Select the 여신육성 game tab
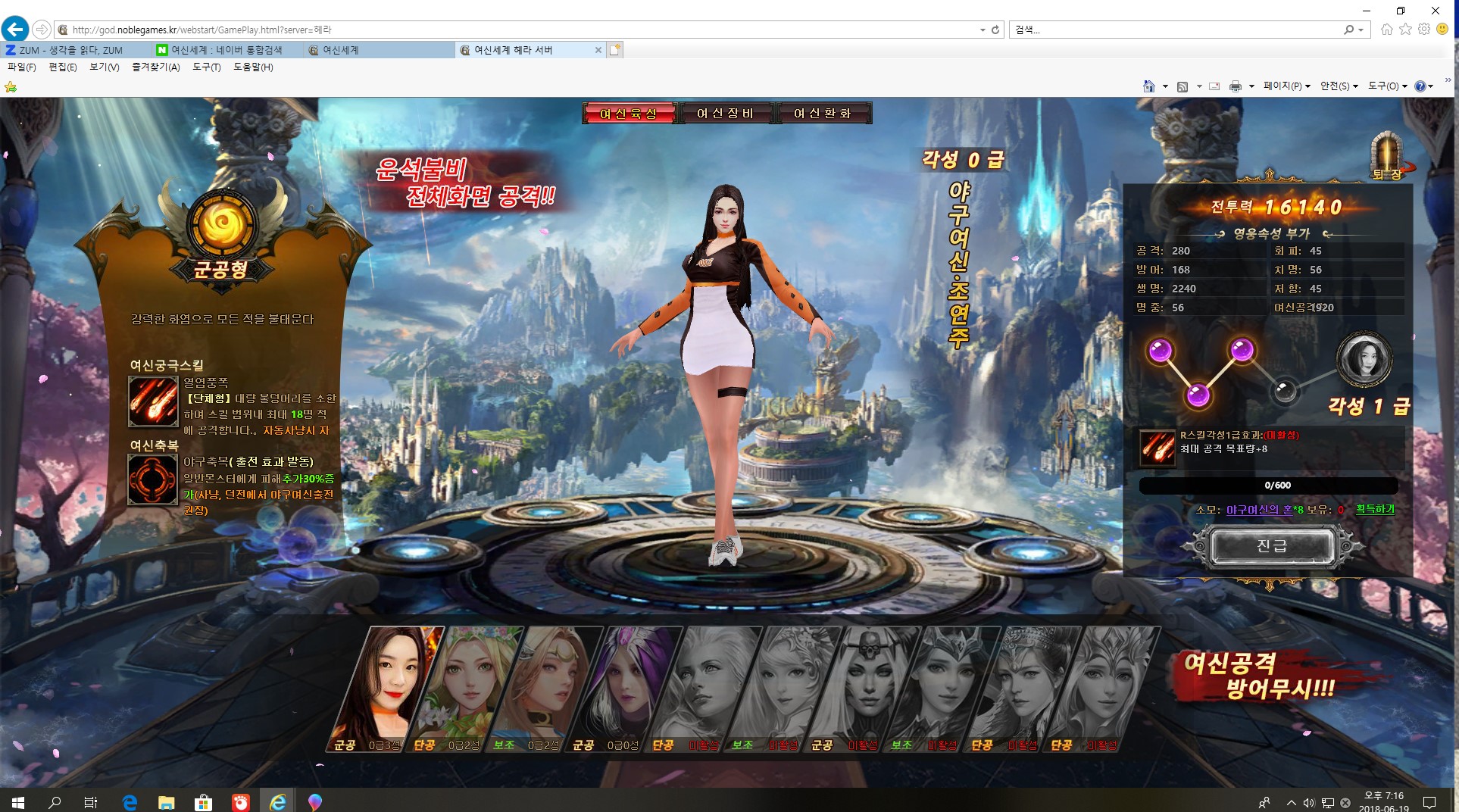Image resolution: width=1459 pixels, height=812 pixels. pos(629,114)
